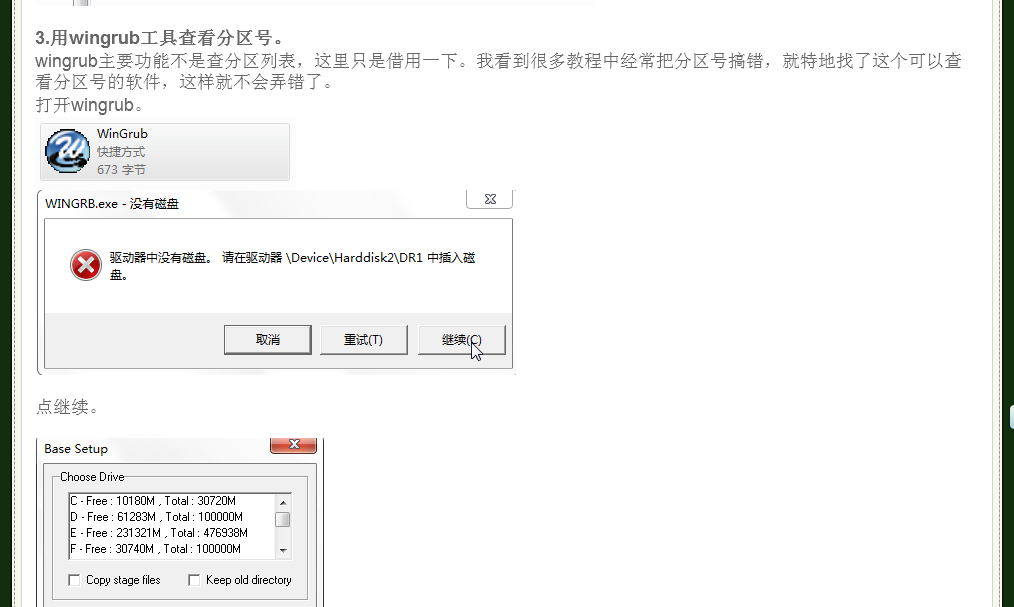Open the WinGrub shortcut icon
Screen dimensions: 1014x607
click(67, 151)
